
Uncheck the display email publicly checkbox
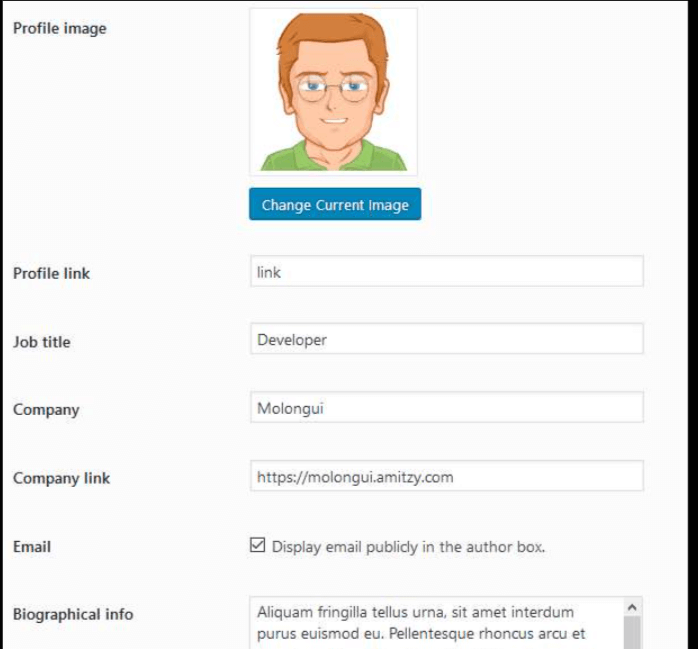tap(257, 545)
